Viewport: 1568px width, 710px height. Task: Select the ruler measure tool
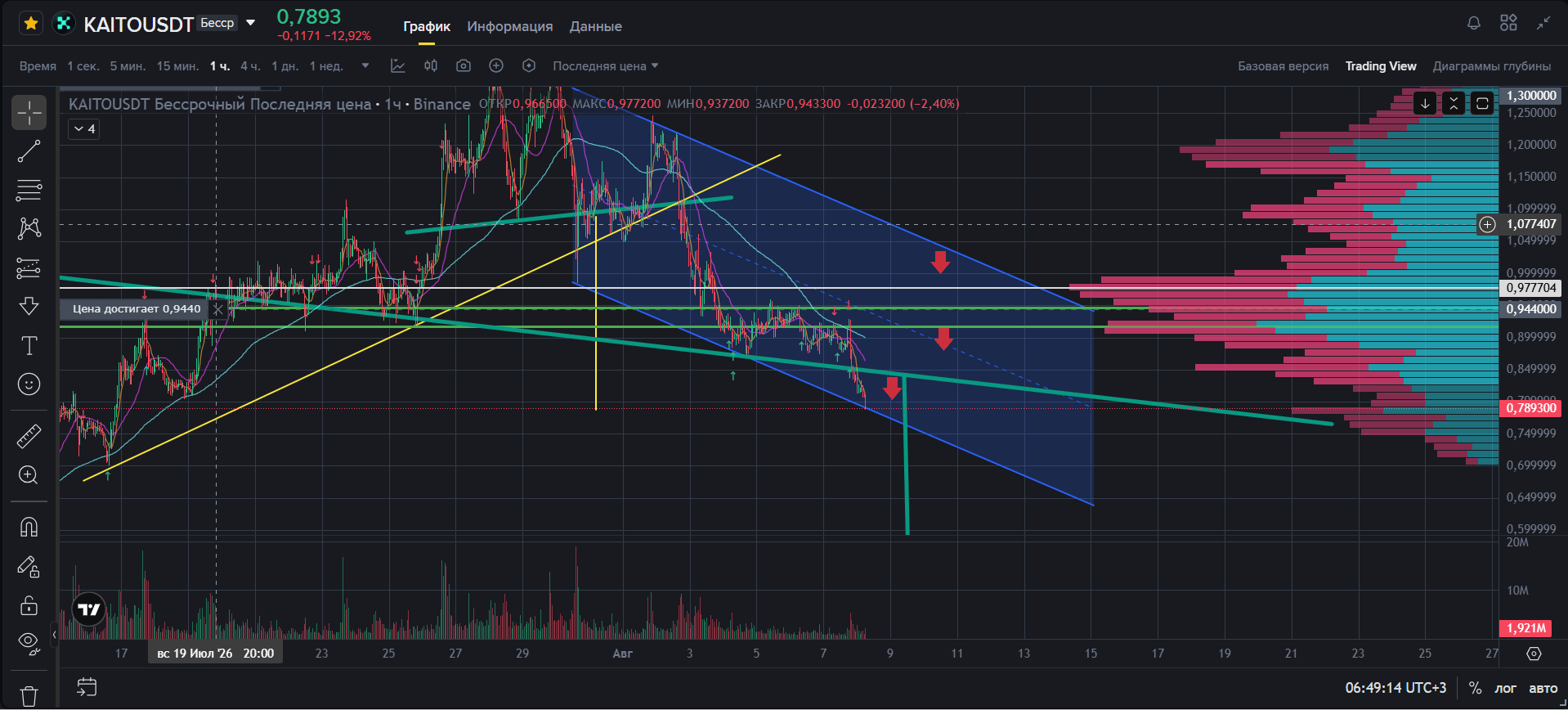29,436
